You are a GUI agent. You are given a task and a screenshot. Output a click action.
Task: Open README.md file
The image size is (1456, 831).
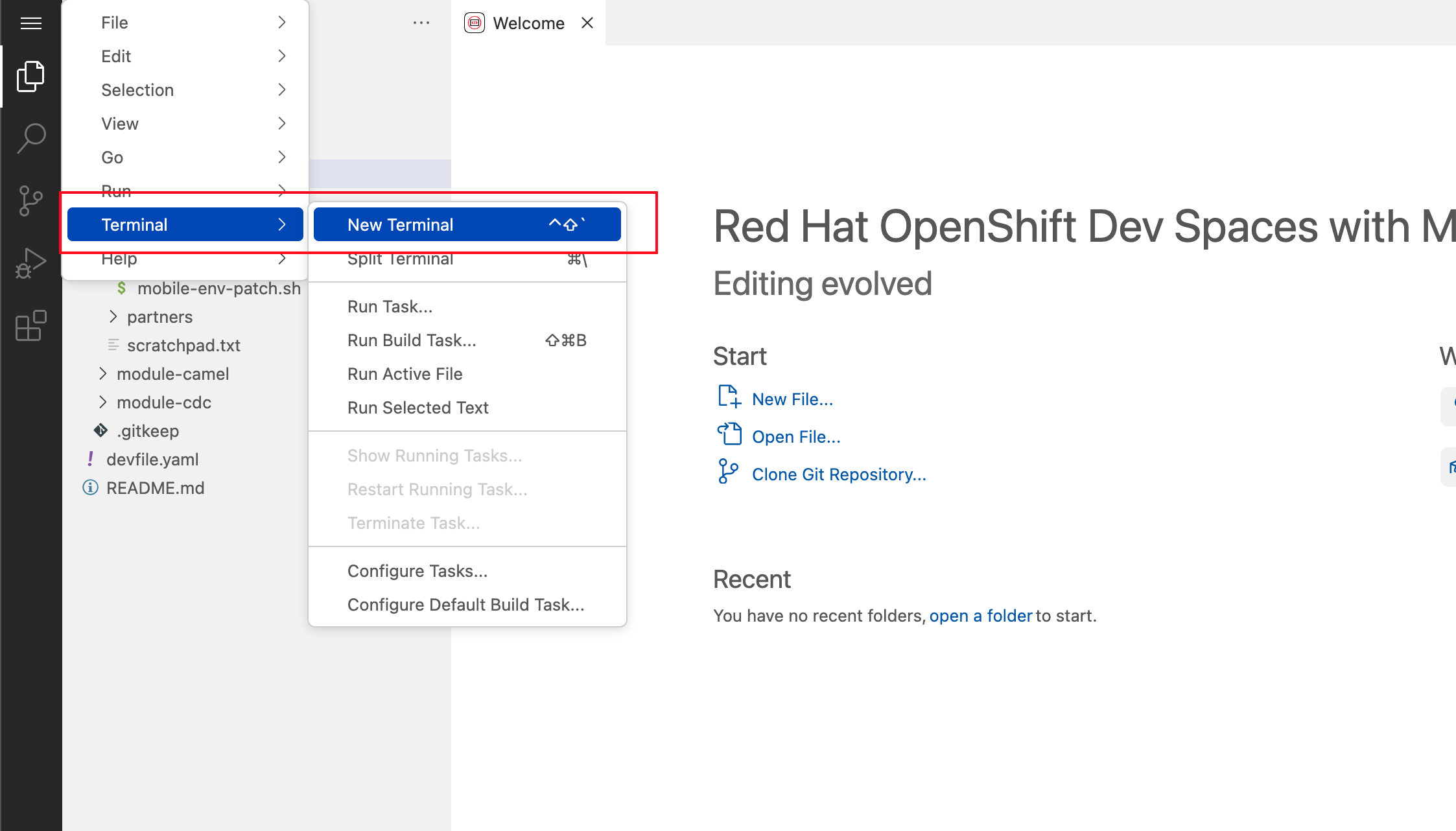coord(155,488)
